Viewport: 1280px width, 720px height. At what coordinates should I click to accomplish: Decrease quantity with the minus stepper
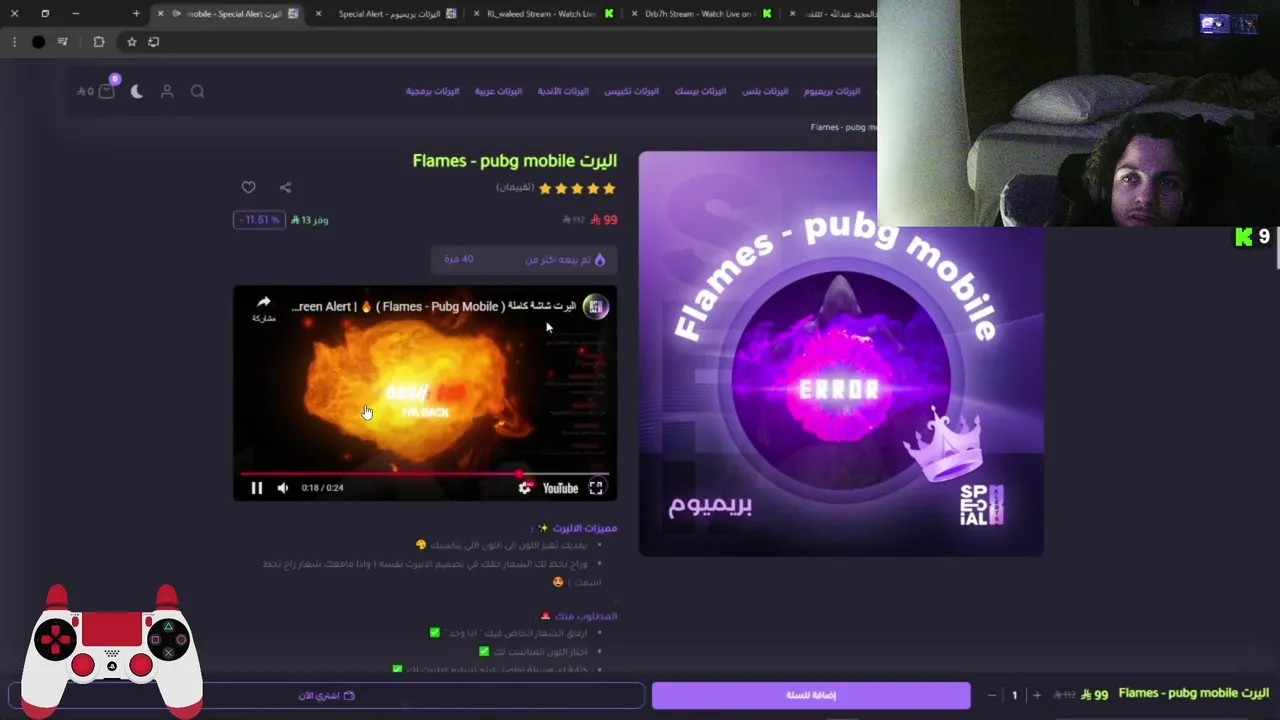point(991,695)
